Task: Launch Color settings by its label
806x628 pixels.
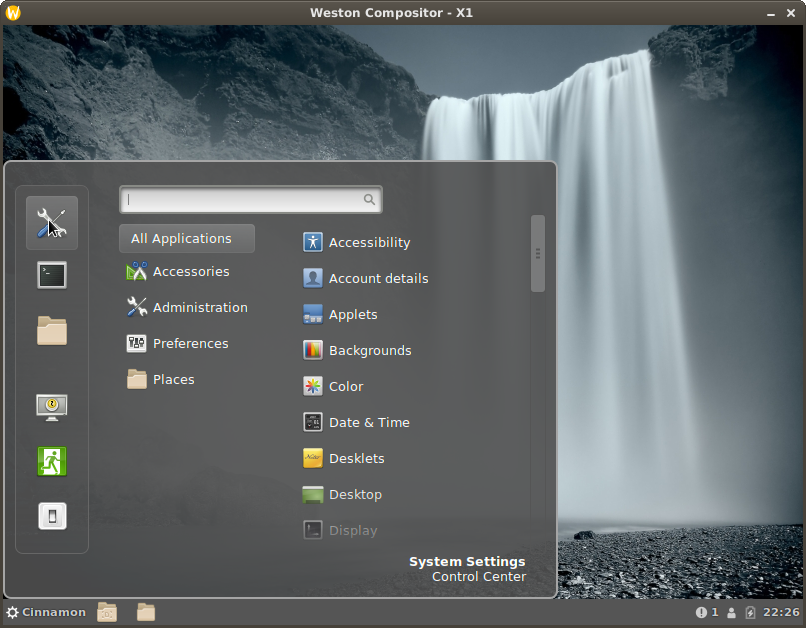Action: (346, 386)
